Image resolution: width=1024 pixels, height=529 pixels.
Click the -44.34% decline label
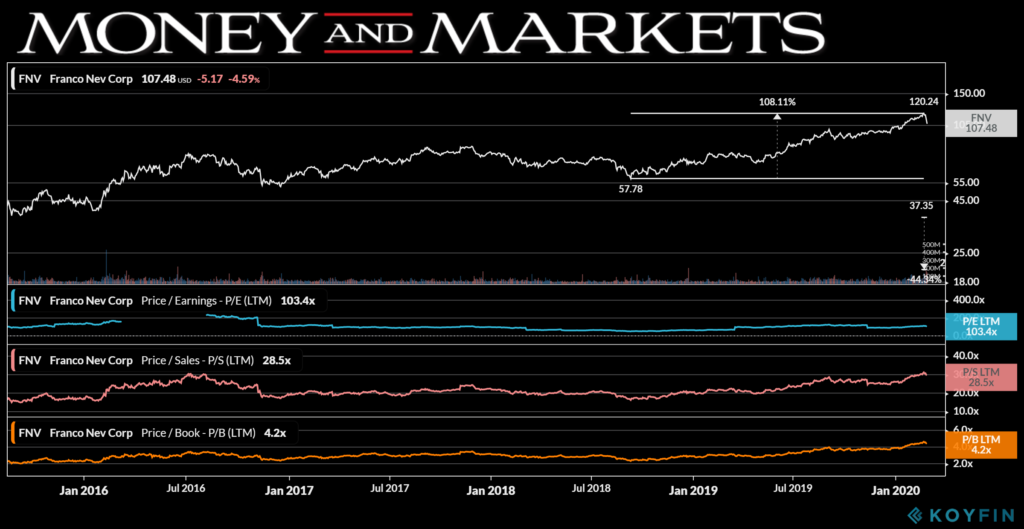(x=923, y=279)
